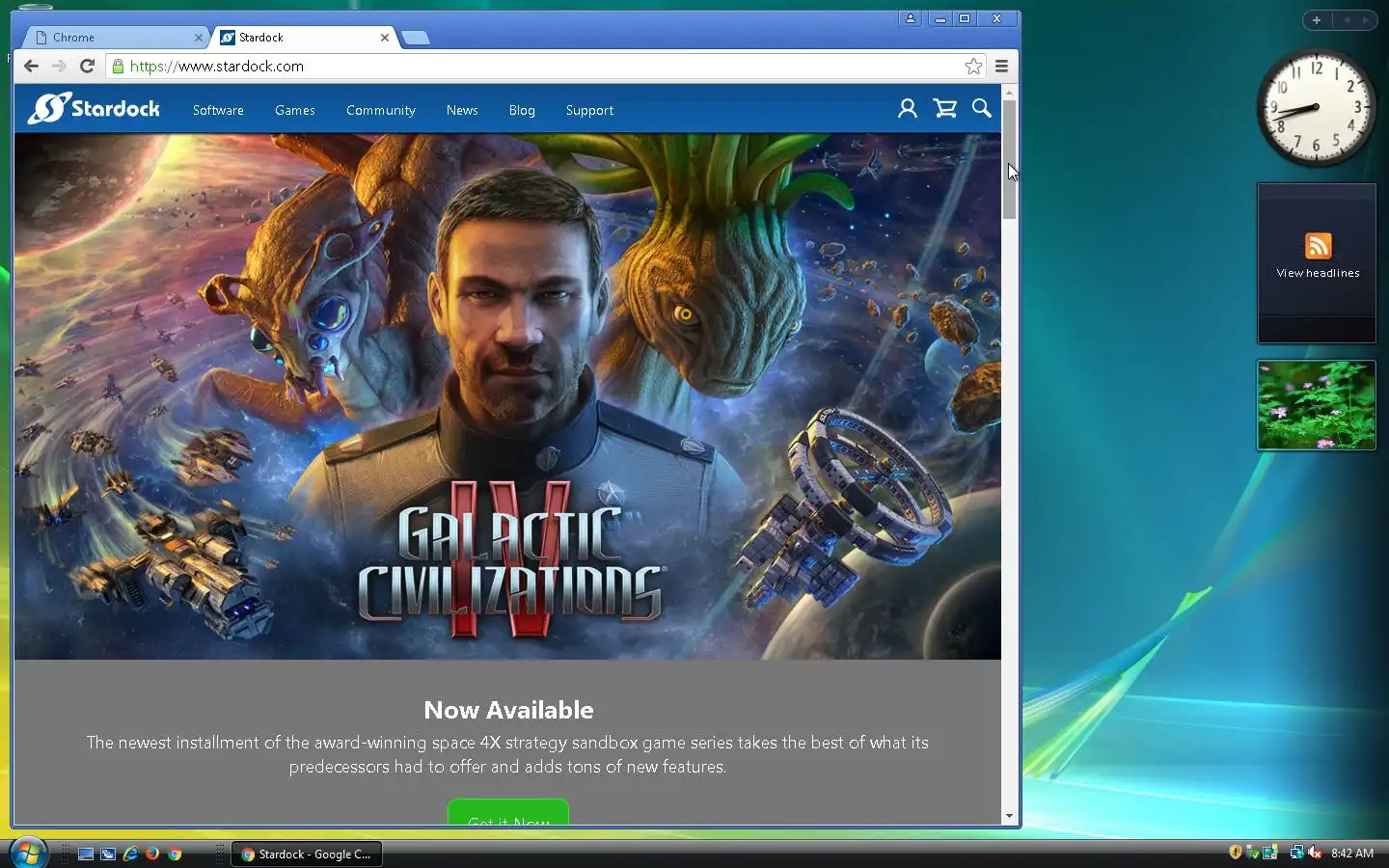Open the Community menu
Viewport: 1389px width, 868px height.
pos(381,110)
